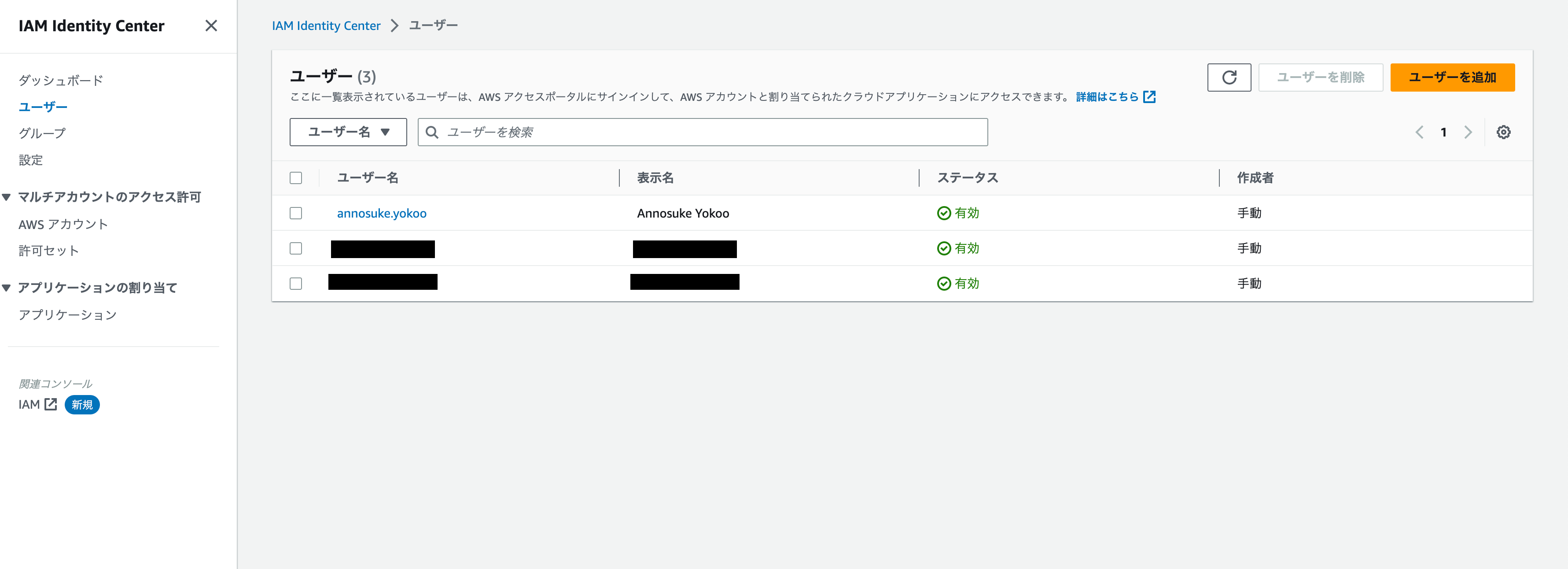This screenshot has height=569, width=1568.
Task: Click the next page arrow
Action: tap(1468, 132)
